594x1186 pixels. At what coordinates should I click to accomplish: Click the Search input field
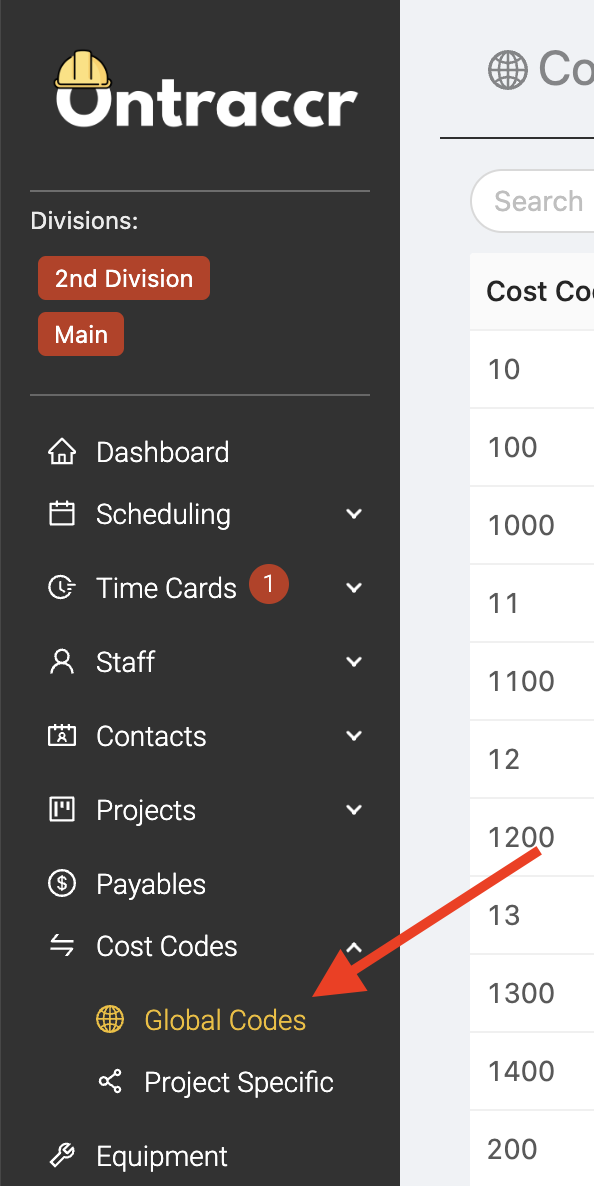tap(532, 201)
